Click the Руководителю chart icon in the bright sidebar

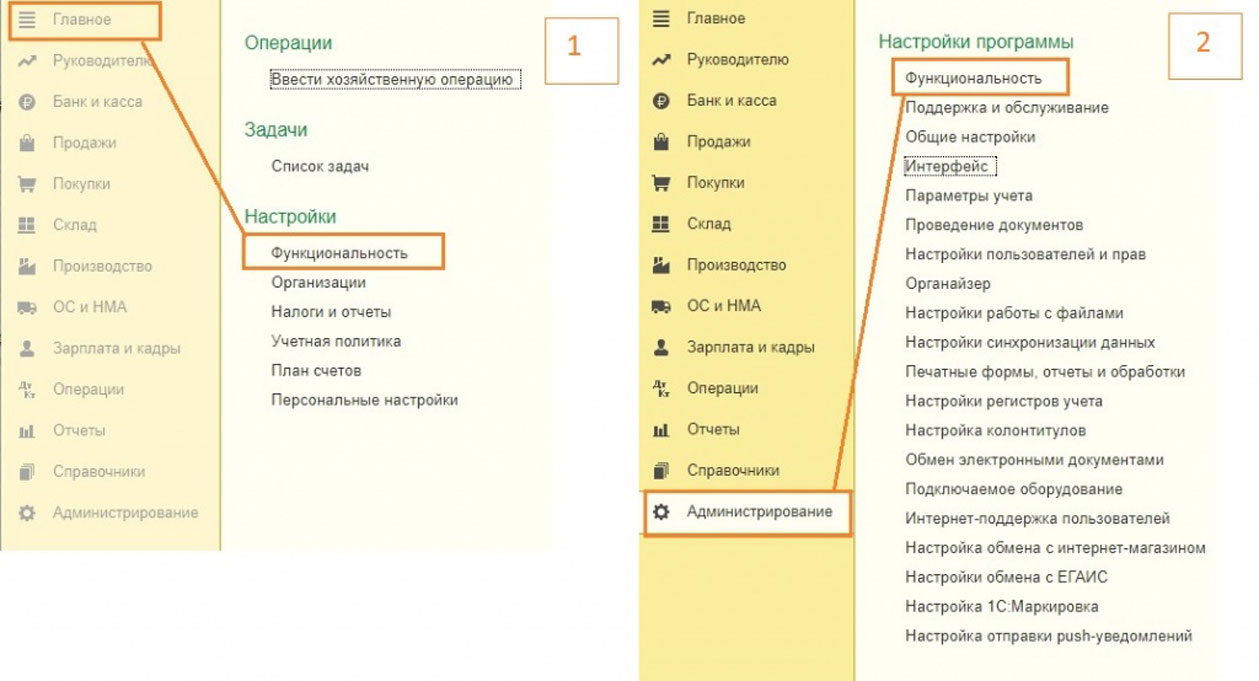[x=661, y=60]
